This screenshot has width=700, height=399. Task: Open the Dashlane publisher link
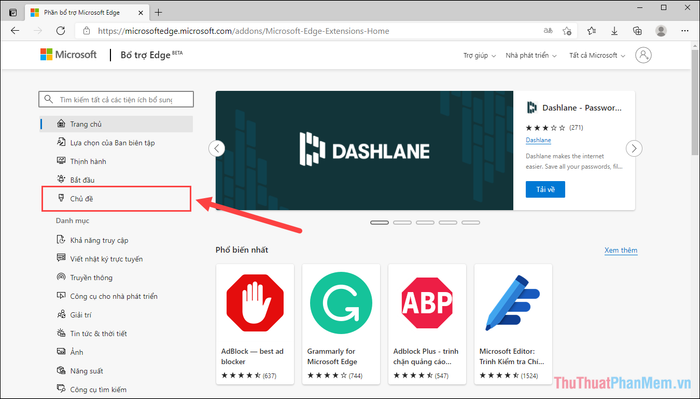[x=538, y=140]
